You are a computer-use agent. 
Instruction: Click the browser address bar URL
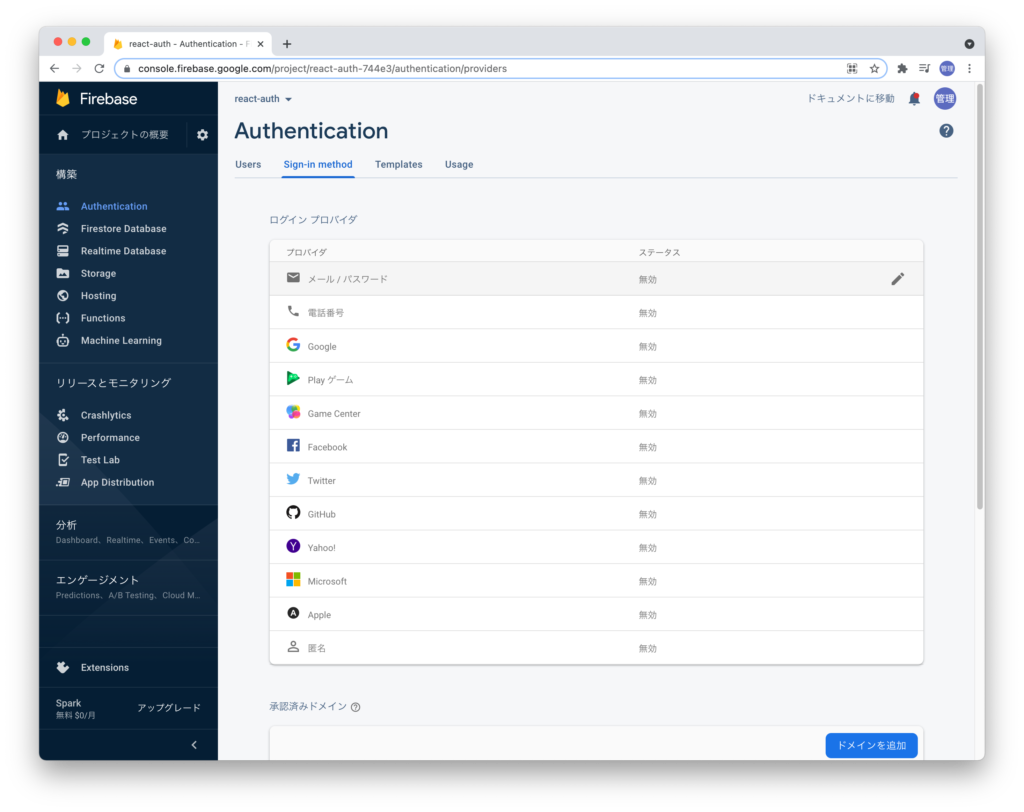(480, 68)
